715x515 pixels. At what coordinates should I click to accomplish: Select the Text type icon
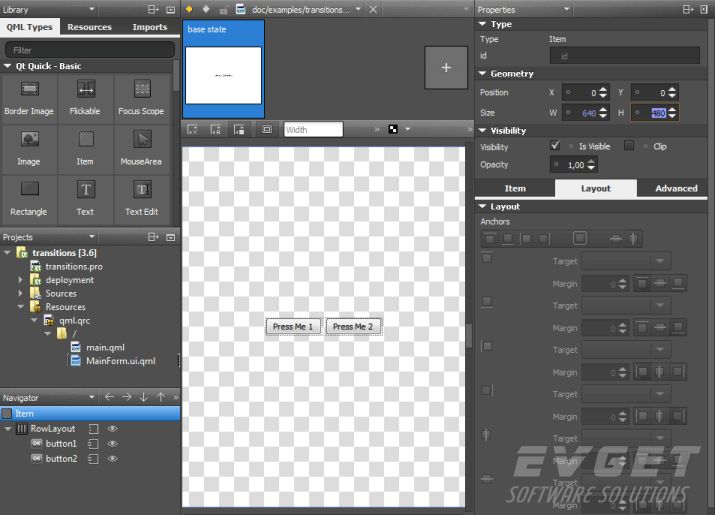pos(86,190)
